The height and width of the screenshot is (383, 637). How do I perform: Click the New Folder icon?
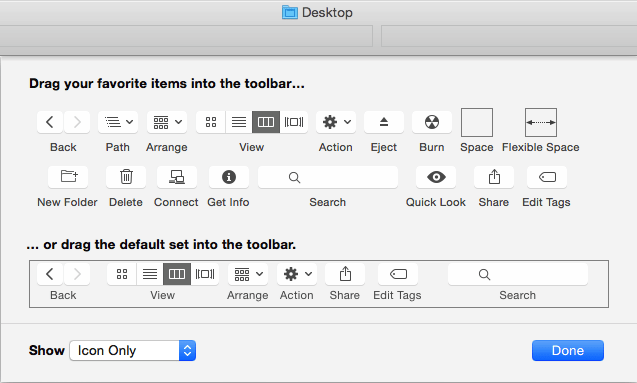[68, 177]
